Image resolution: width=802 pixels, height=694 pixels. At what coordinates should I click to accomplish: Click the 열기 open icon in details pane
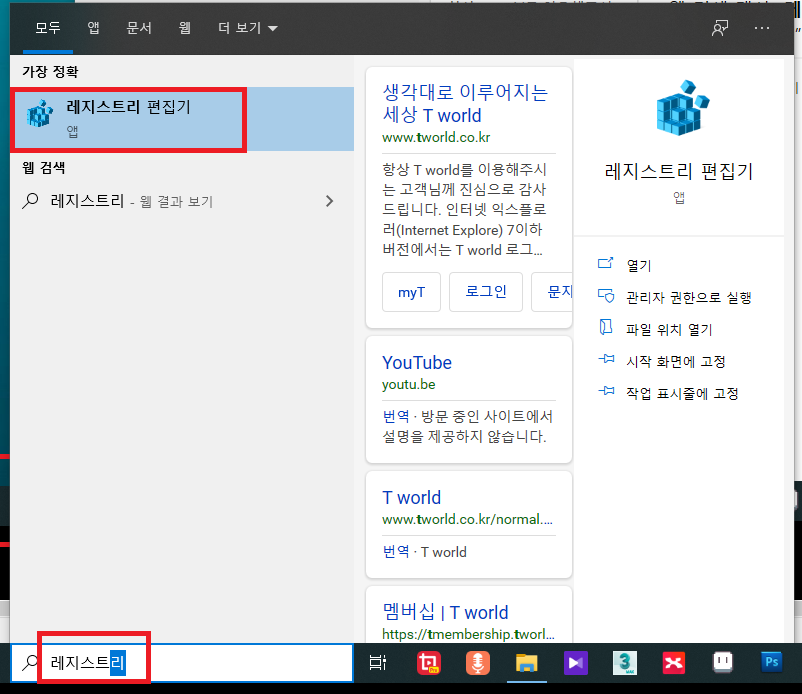pyautogui.click(x=606, y=263)
